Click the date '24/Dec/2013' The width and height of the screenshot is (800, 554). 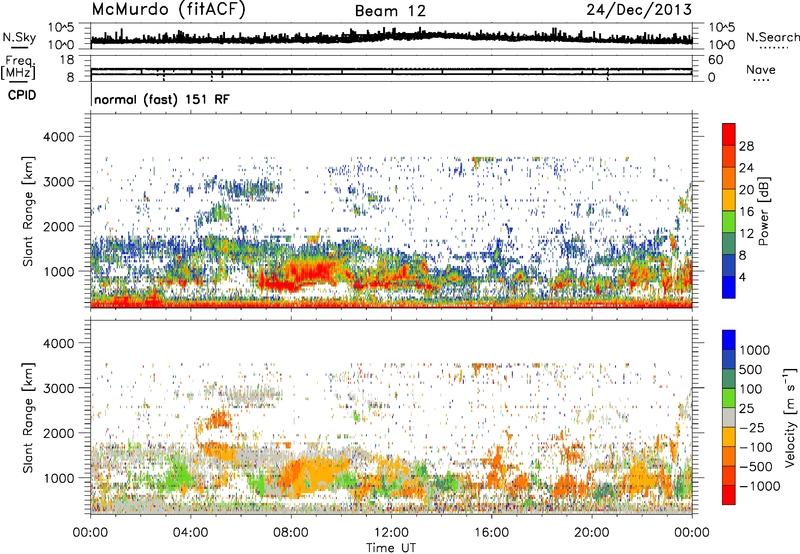pos(639,9)
